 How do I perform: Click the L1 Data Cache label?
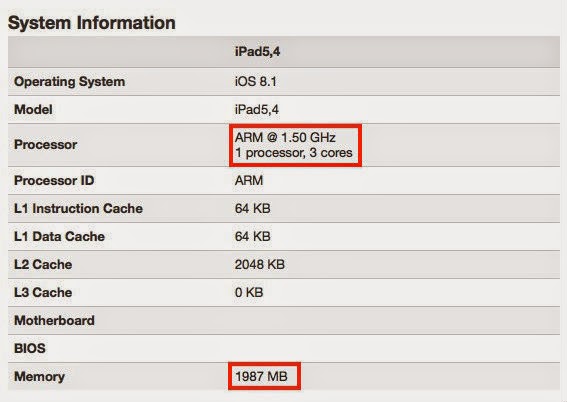point(59,236)
